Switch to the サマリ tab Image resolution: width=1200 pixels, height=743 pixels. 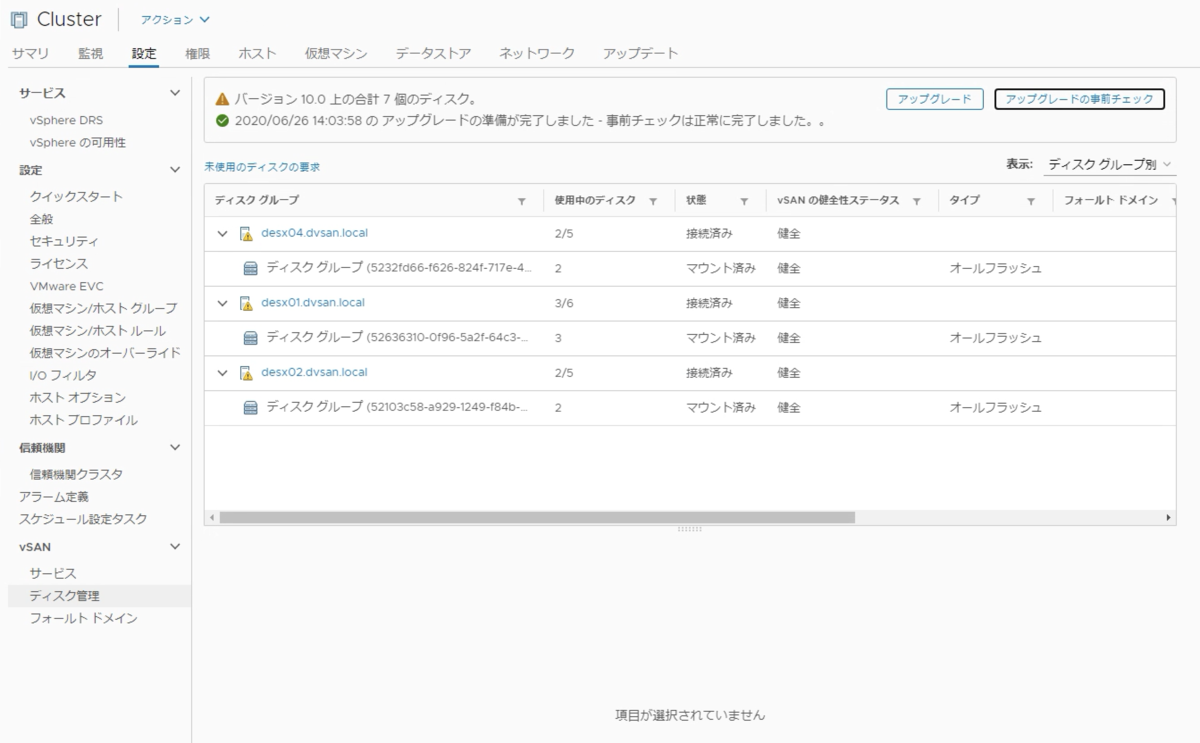(x=30, y=53)
